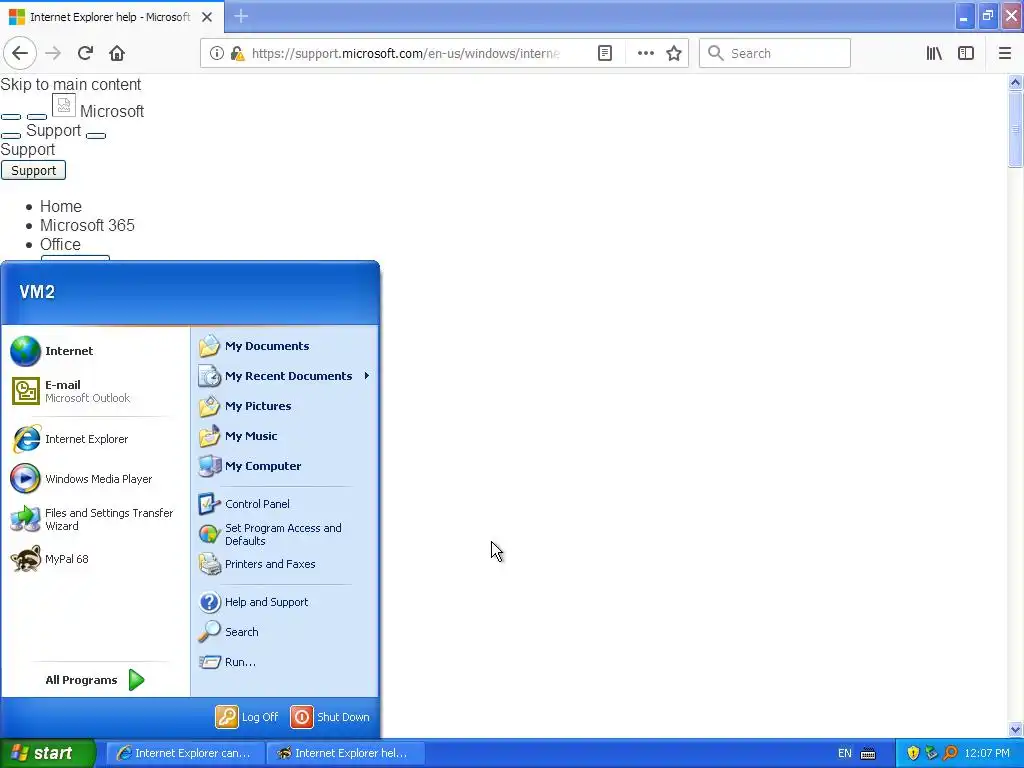This screenshot has width=1024, height=768.
Task: Switch to Internet Explorer hel... taskbar window
Action: pyautogui.click(x=346, y=753)
